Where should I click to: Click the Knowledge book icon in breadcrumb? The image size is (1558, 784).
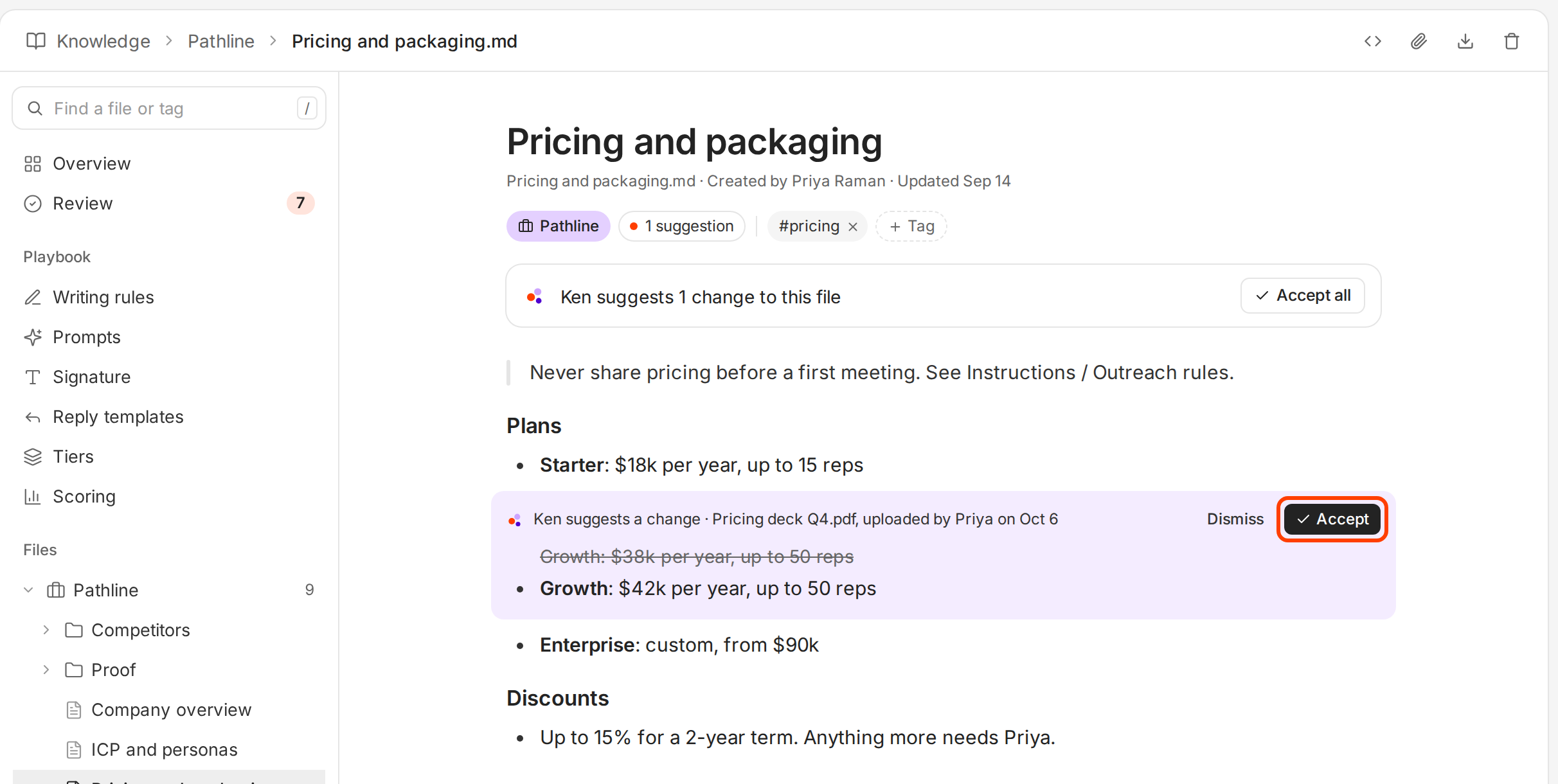(x=36, y=41)
